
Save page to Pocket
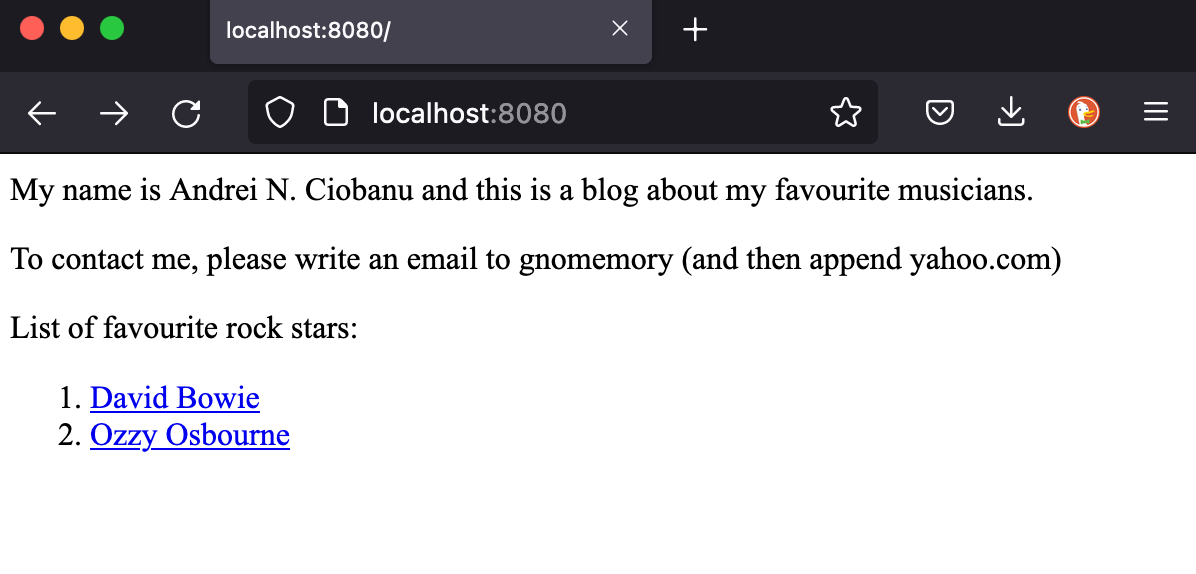(x=939, y=114)
